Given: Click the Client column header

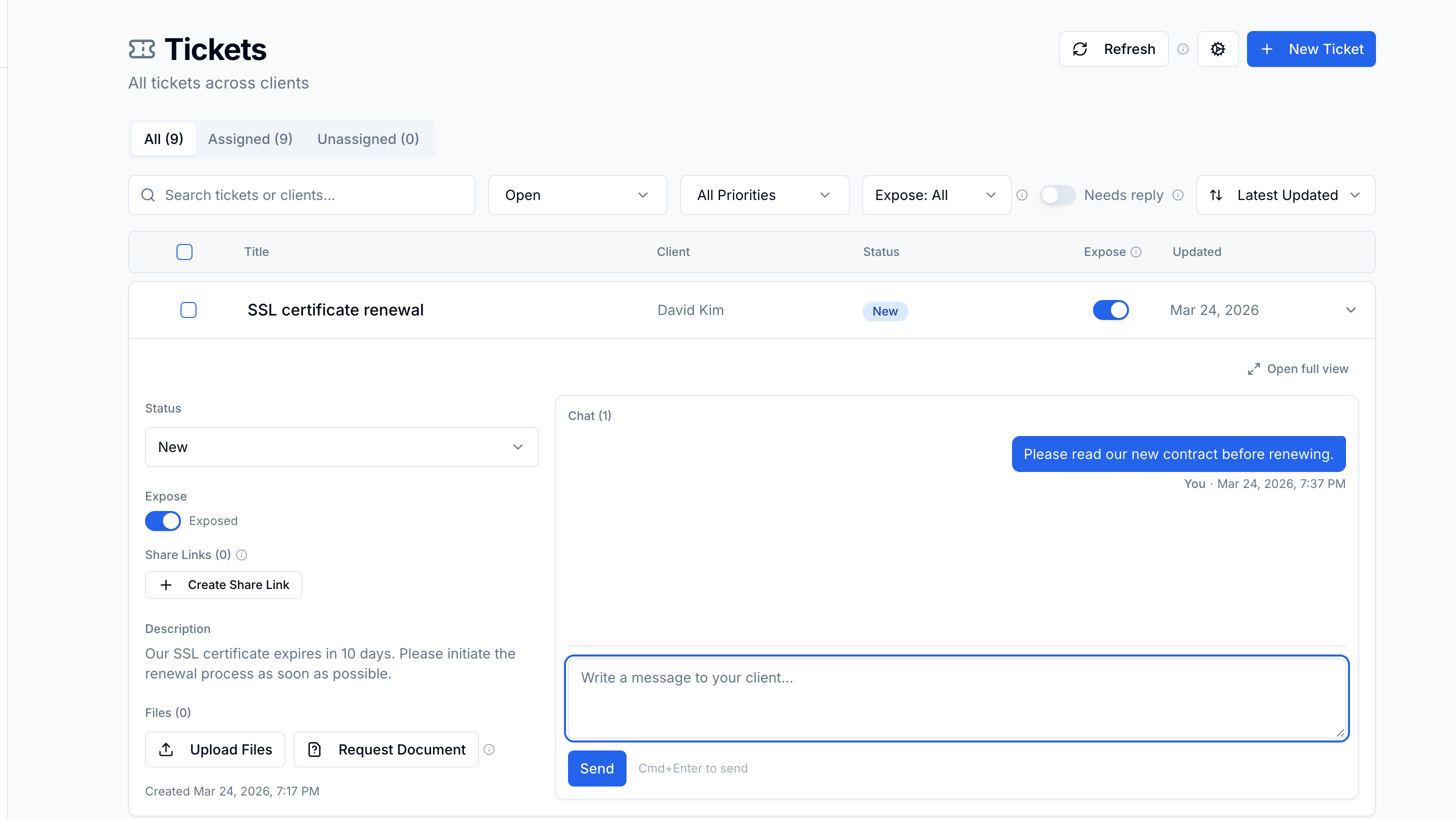Looking at the screenshot, I should click(x=672, y=252).
